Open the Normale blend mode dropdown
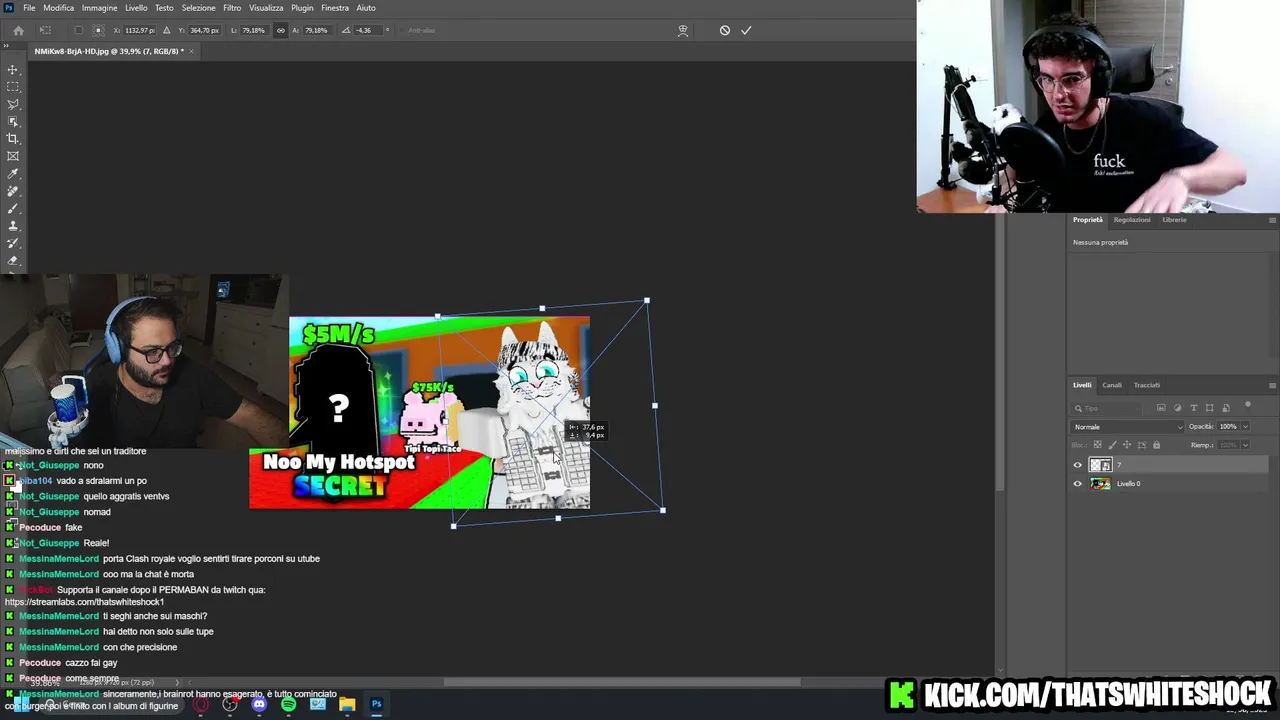 [x=1127, y=427]
